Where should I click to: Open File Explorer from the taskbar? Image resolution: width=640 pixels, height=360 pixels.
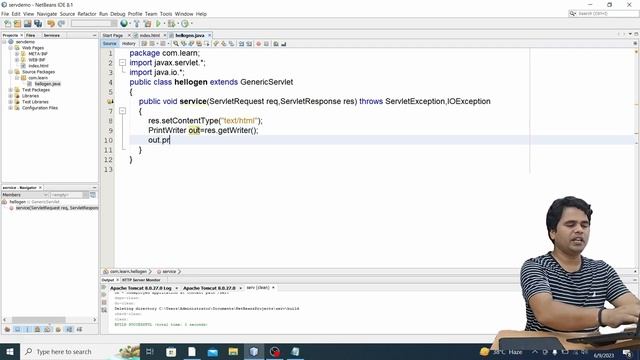pos(233,351)
